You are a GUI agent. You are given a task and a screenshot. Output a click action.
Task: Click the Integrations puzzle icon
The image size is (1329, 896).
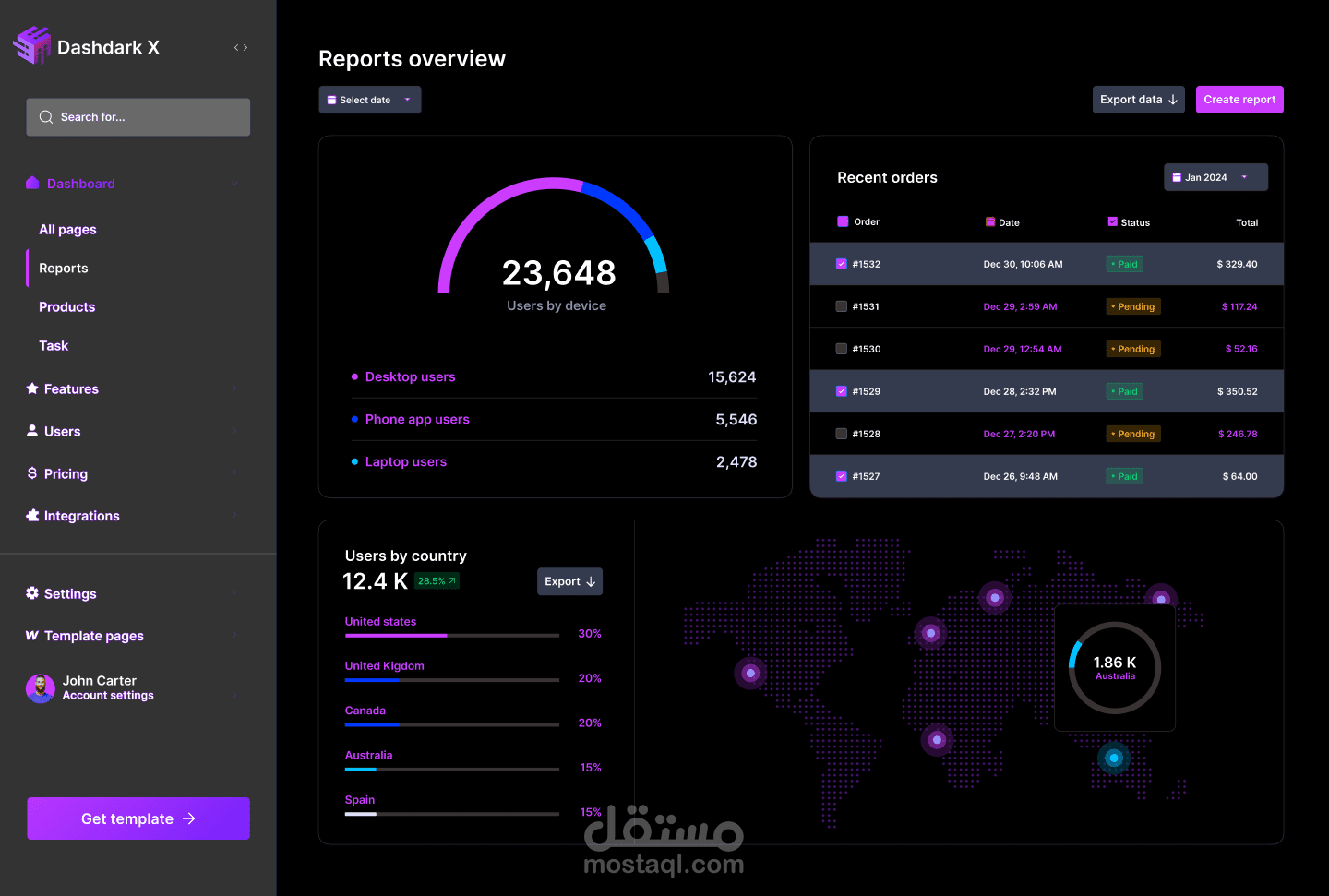click(32, 516)
